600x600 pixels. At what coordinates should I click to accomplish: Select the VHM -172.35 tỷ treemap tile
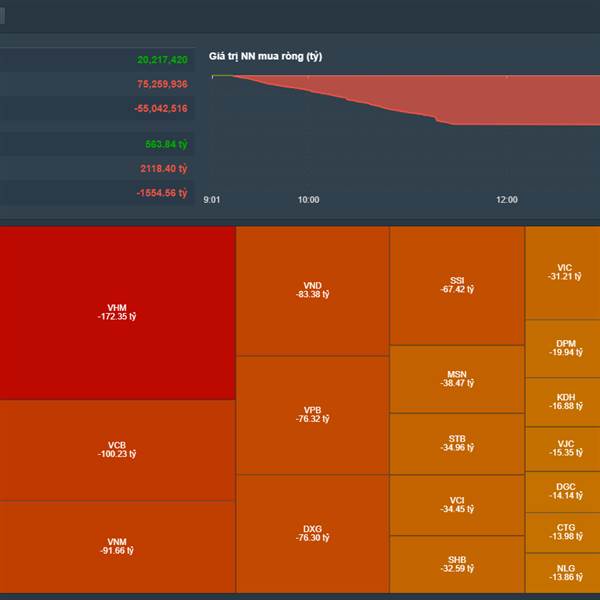click(x=117, y=313)
